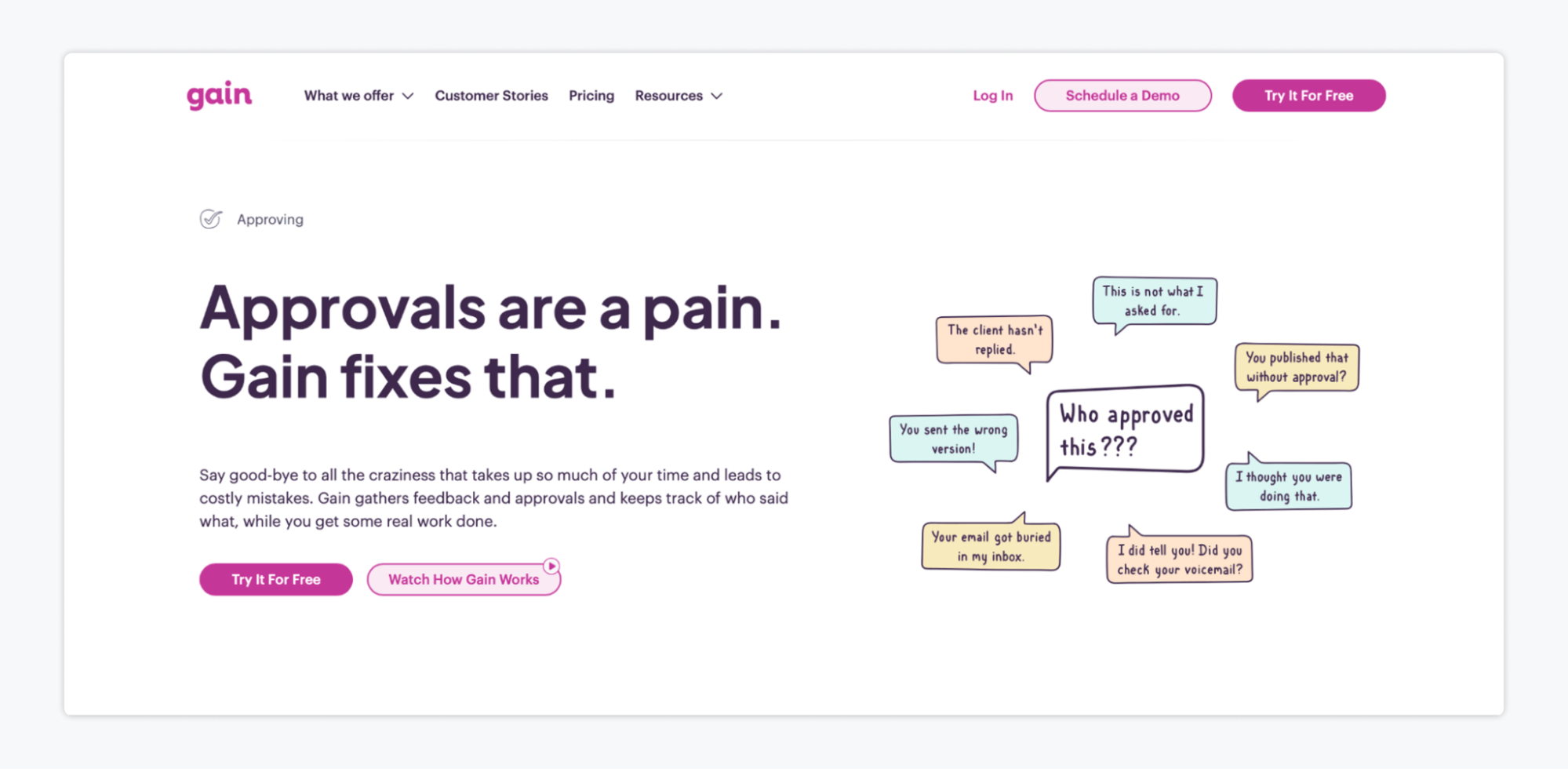
Task: Open the Resources menu item
Action: click(668, 96)
